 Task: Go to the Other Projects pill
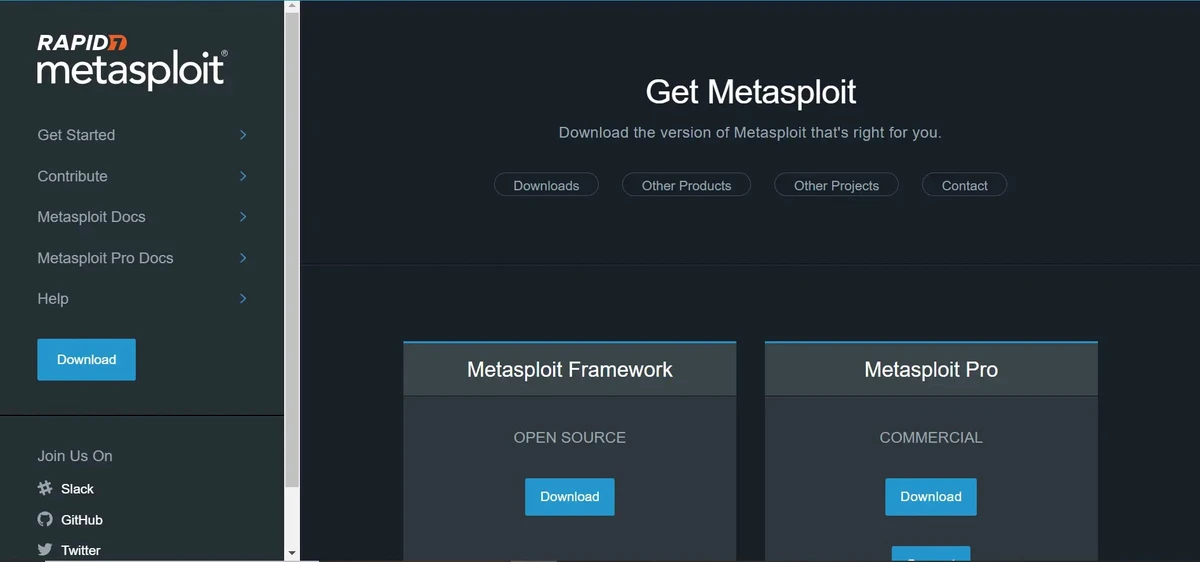836,185
